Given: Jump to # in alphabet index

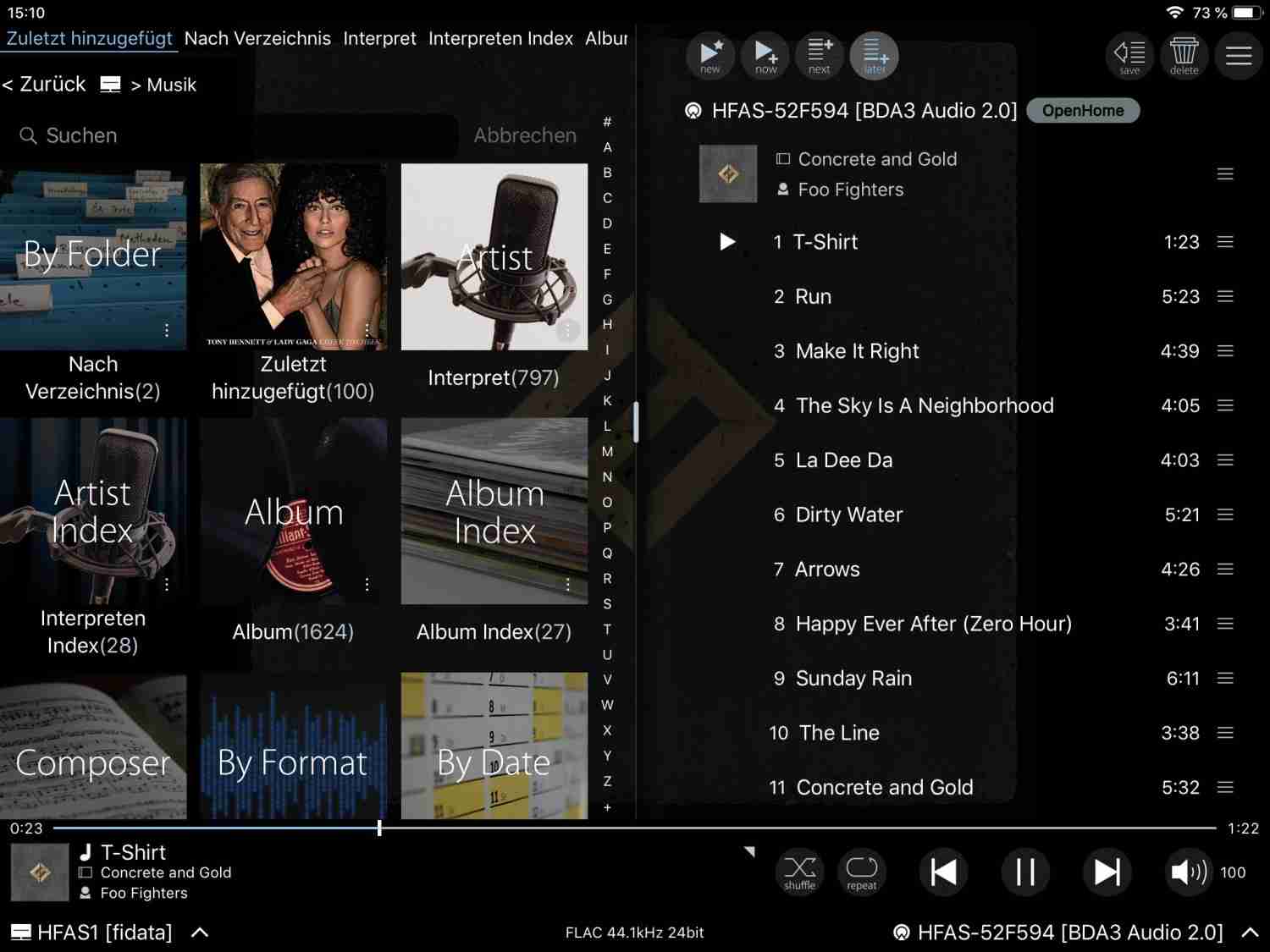Looking at the screenshot, I should click(607, 122).
